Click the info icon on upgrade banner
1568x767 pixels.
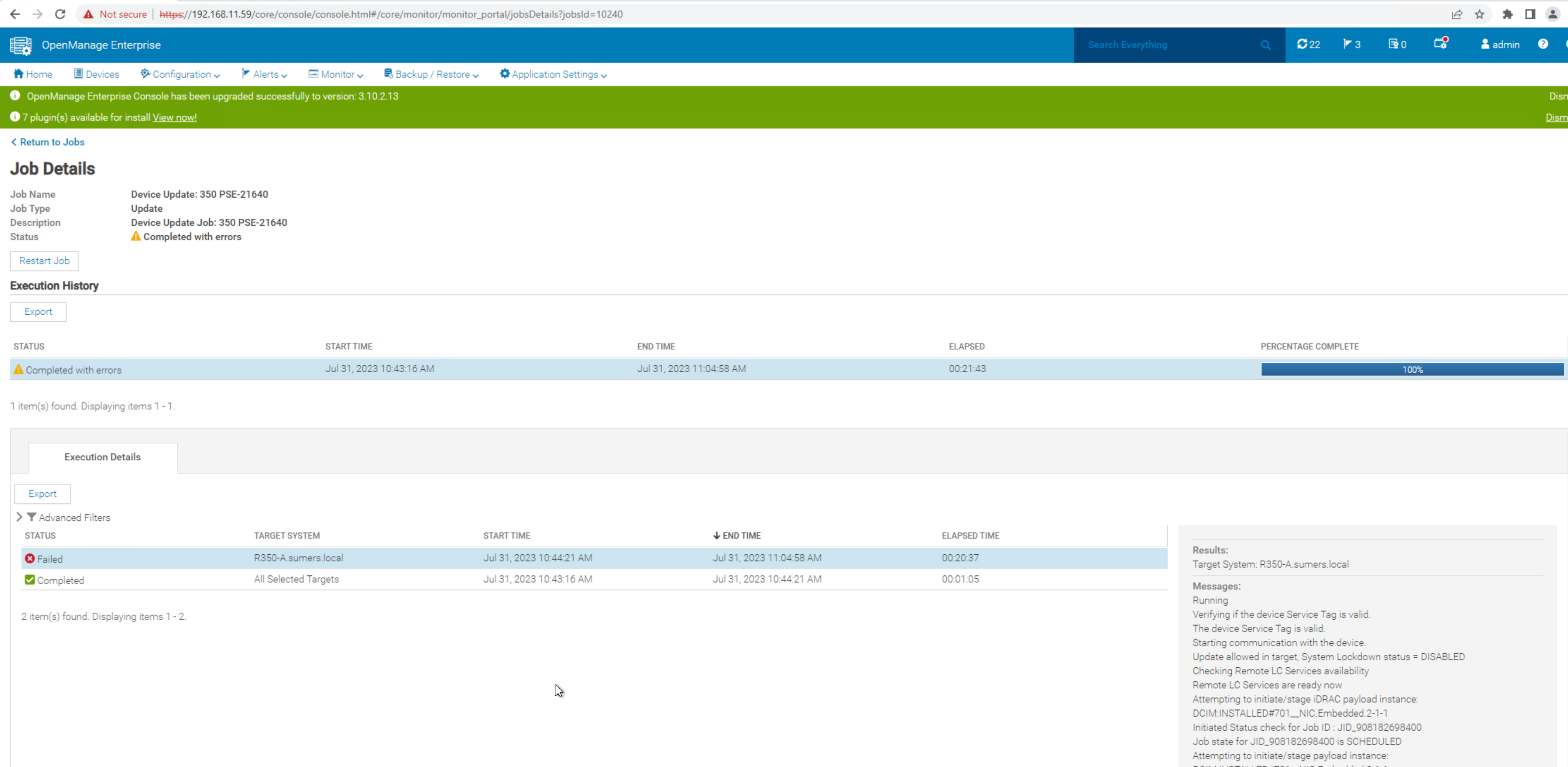pos(15,96)
